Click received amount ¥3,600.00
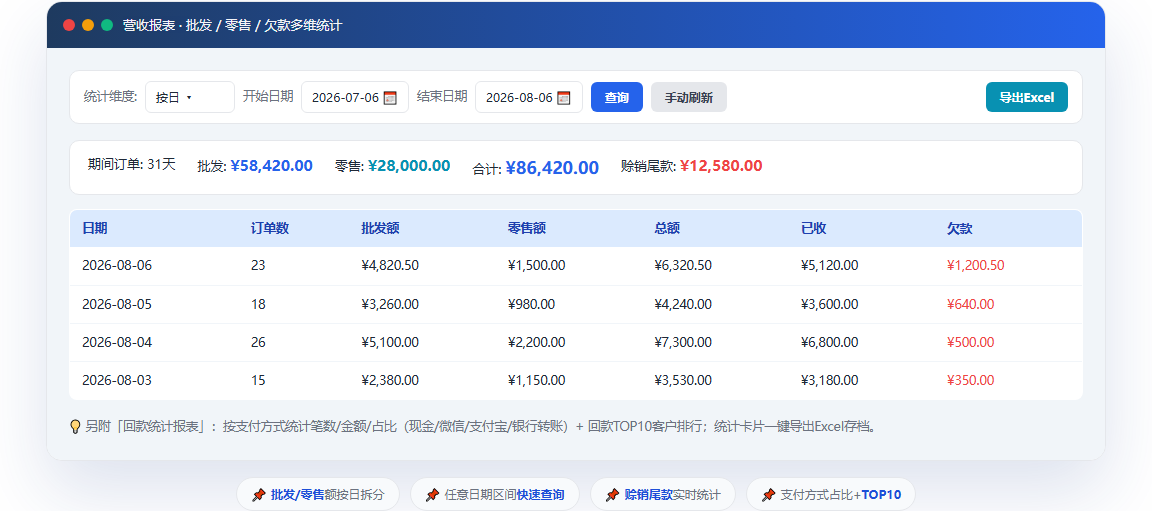 829,304
